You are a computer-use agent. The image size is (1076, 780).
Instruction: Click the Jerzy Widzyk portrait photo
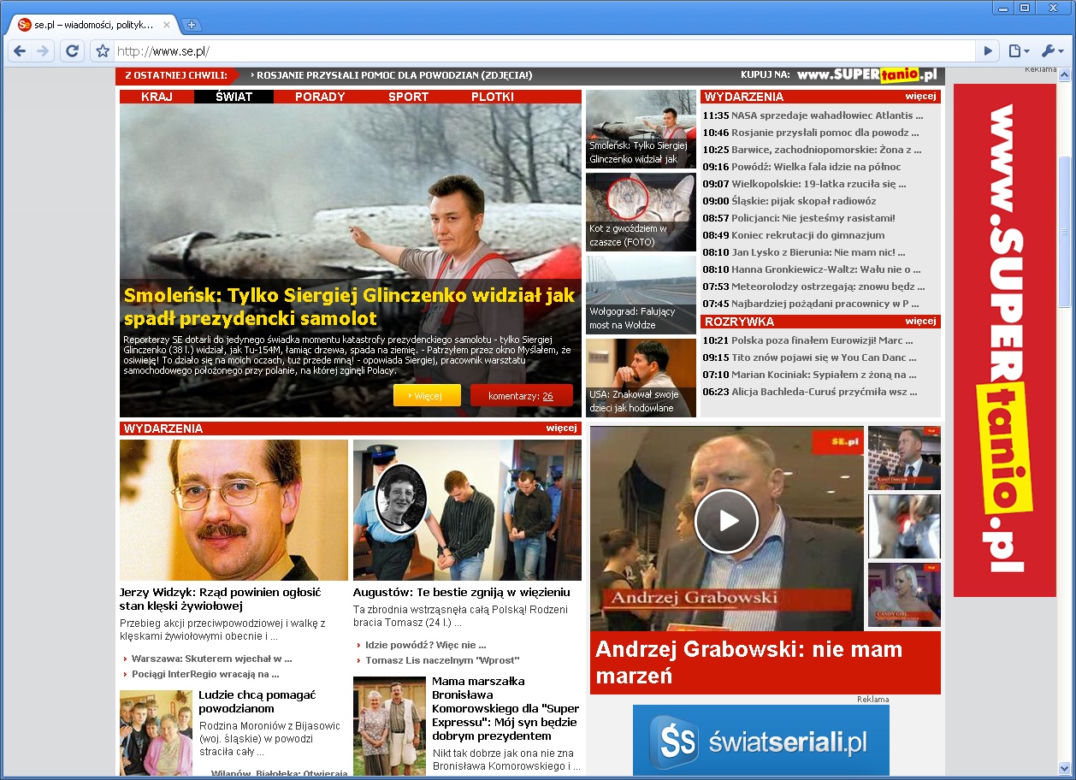pos(233,510)
